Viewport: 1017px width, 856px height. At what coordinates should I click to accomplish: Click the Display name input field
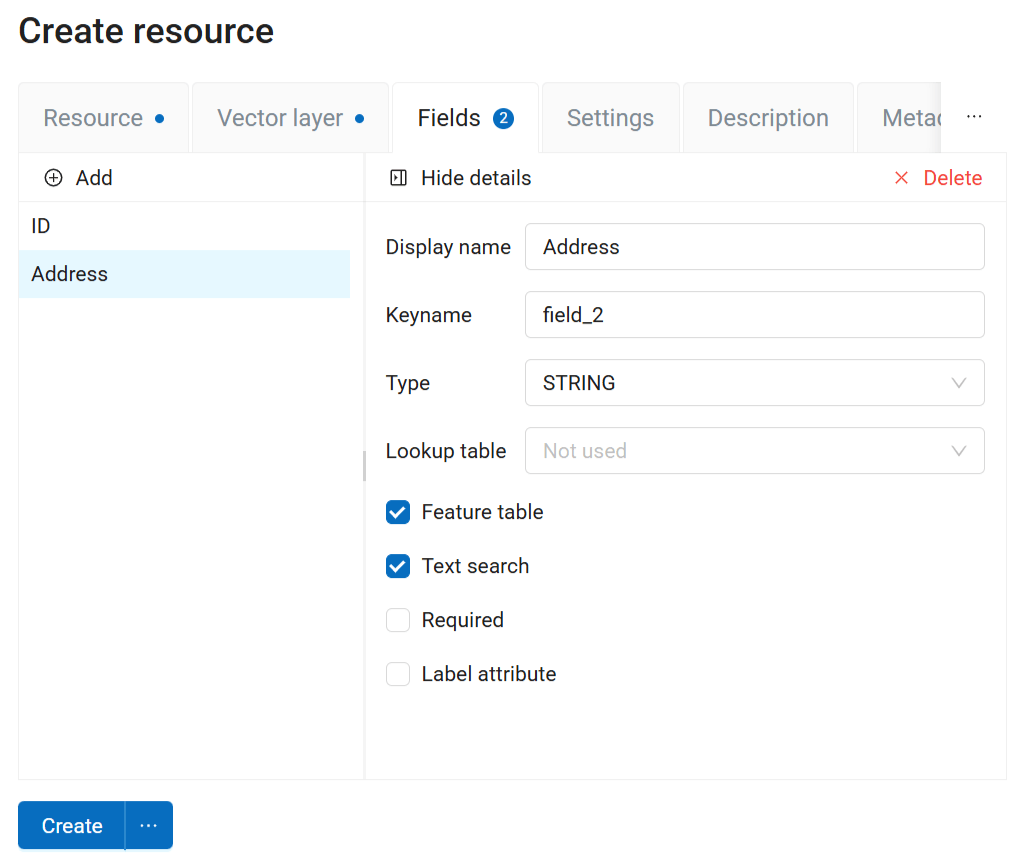tap(754, 246)
